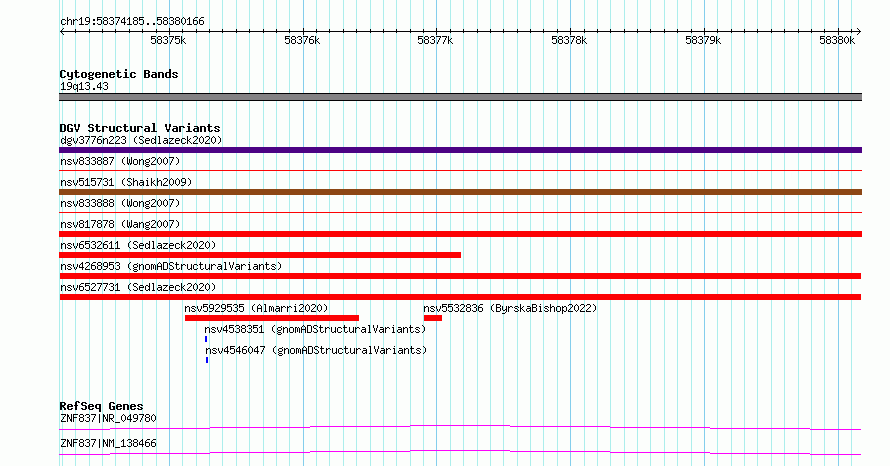Click the 19q13.43 band label

[84, 86]
